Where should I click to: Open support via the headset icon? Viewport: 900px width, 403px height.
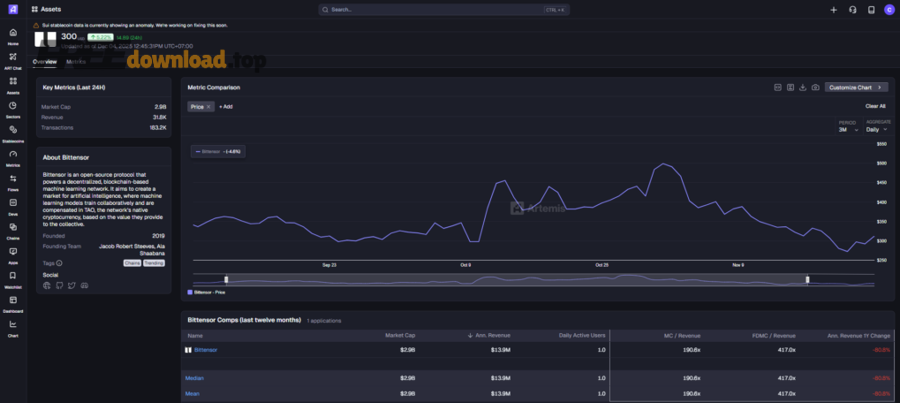click(852, 10)
